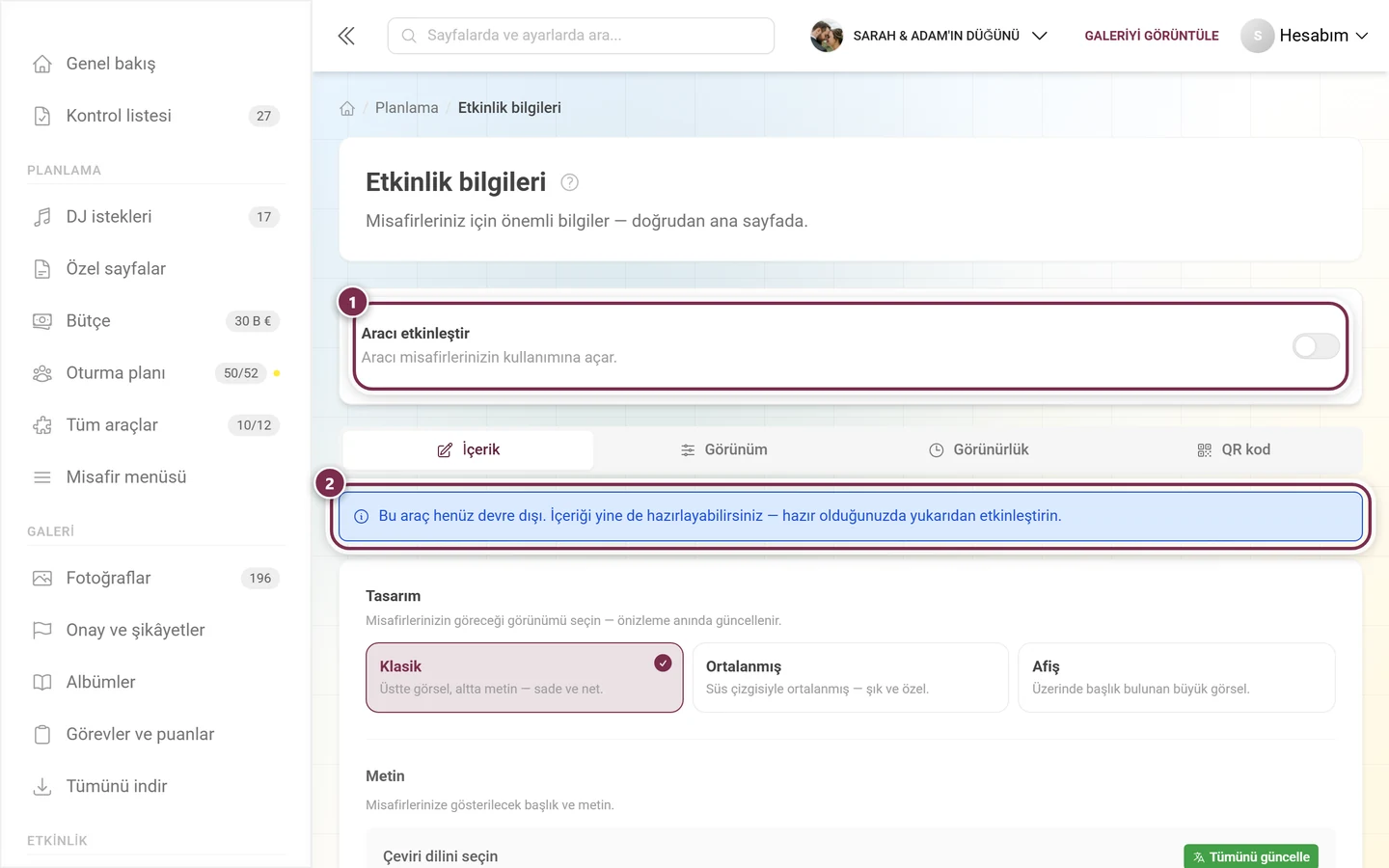The height and width of the screenshot is (868, 1389).
Task: Open help icon beside Etkinlik bilgileri title
Action: [569, 182]
